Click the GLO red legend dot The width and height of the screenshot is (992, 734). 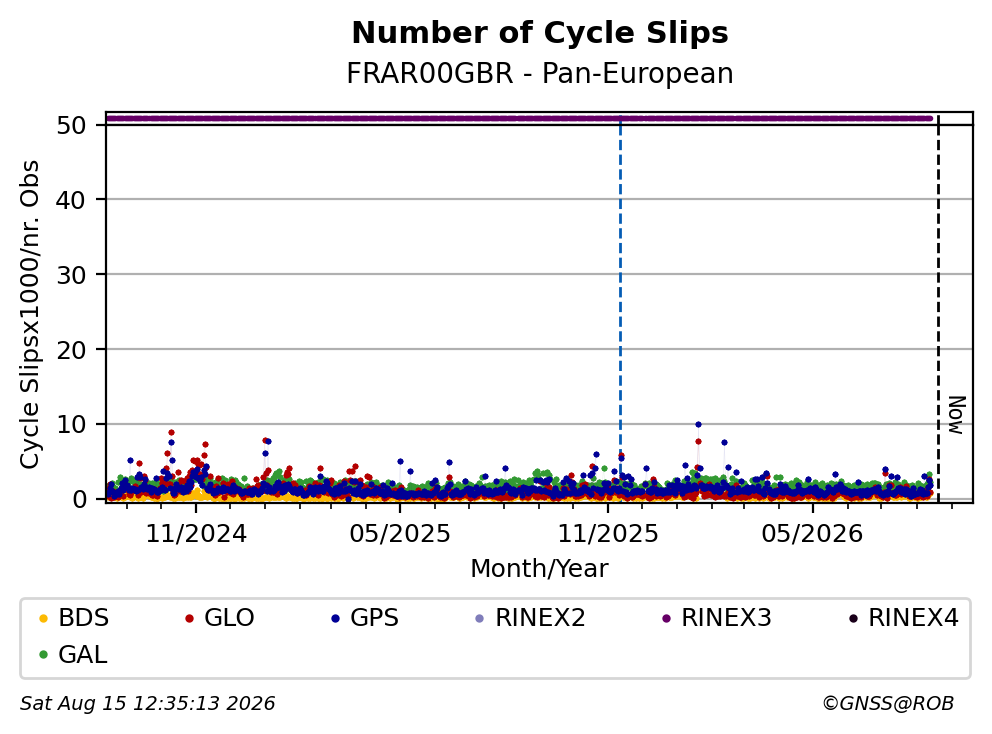click(189, 618)
